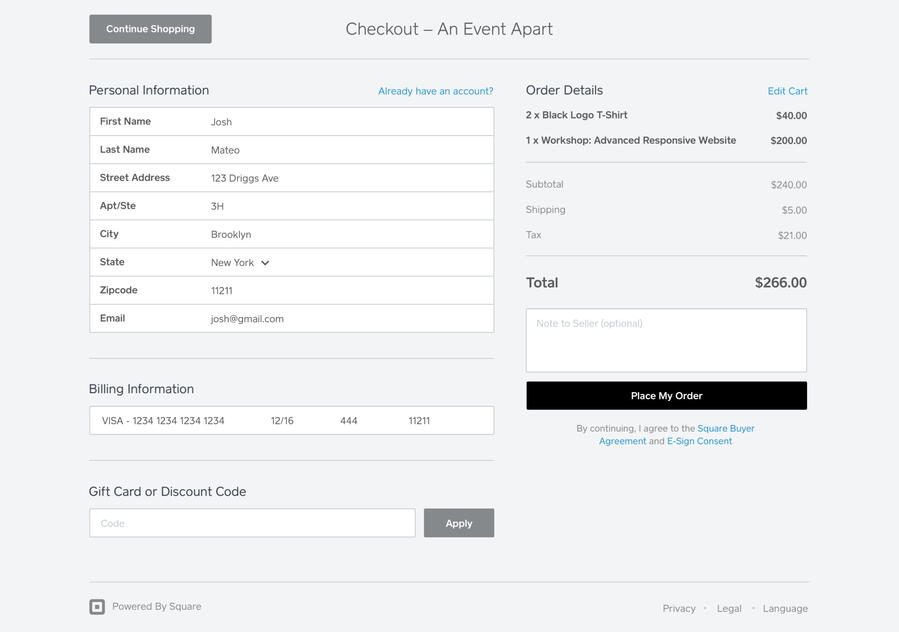
Task: Click the Continue Shopping button
Action: click(150, 29)
